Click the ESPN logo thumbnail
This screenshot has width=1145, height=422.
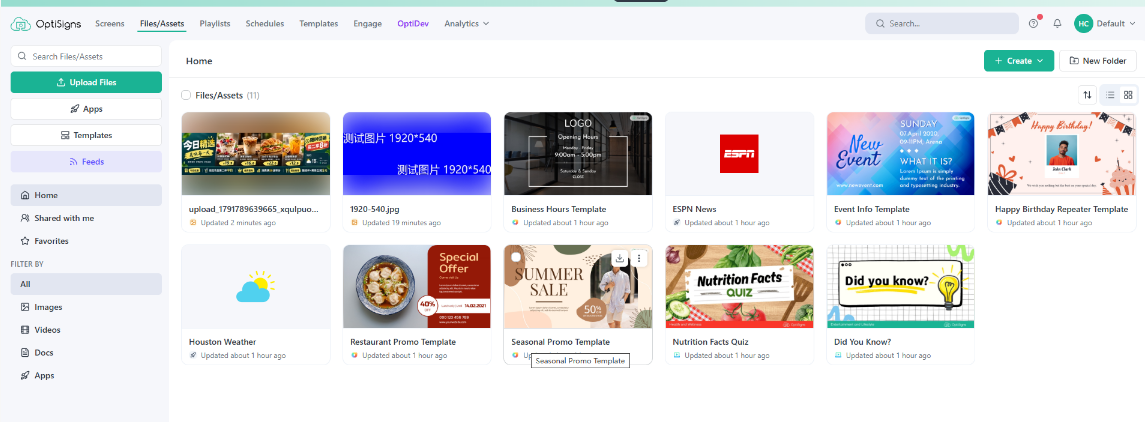pos(739,153)
